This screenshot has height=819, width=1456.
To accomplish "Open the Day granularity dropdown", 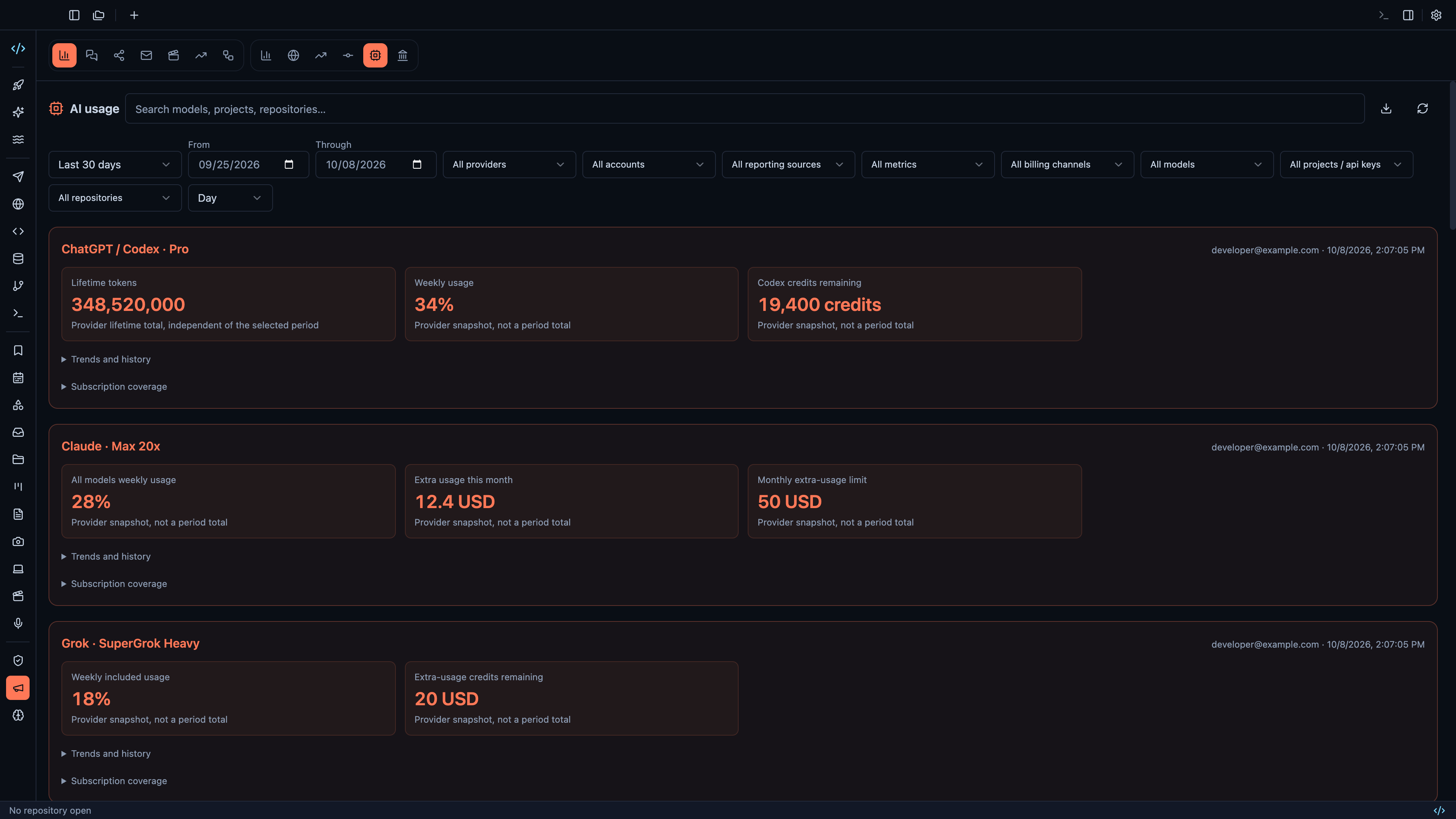I will pyautogui.click(x=230, y=198).
